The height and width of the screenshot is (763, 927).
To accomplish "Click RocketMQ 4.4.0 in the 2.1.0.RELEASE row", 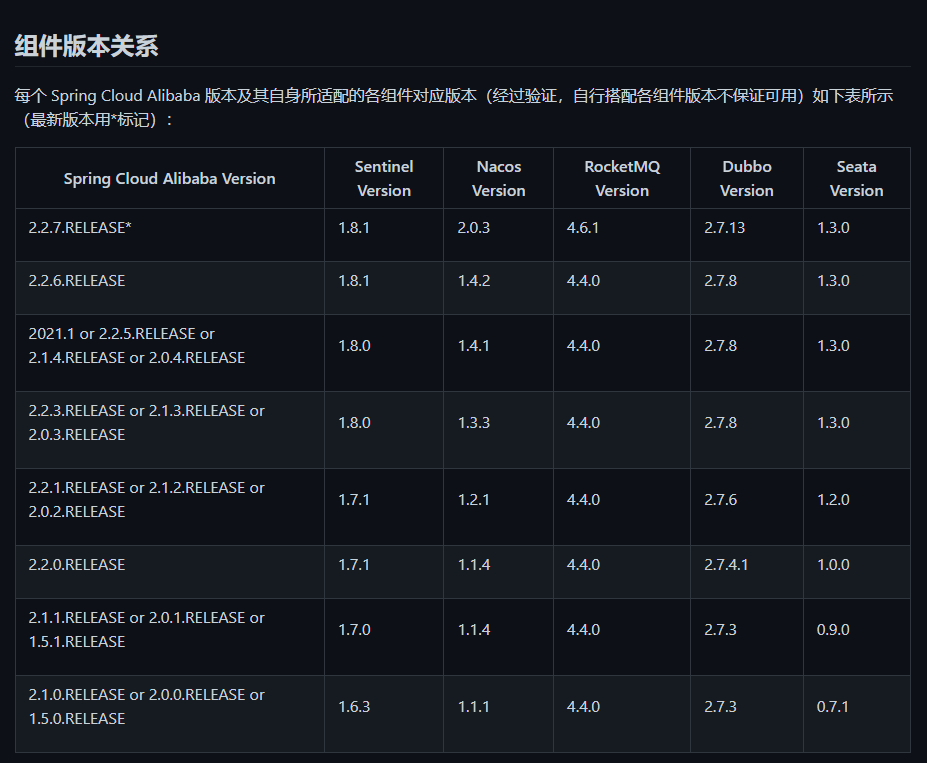I will (x=583, y=706).
